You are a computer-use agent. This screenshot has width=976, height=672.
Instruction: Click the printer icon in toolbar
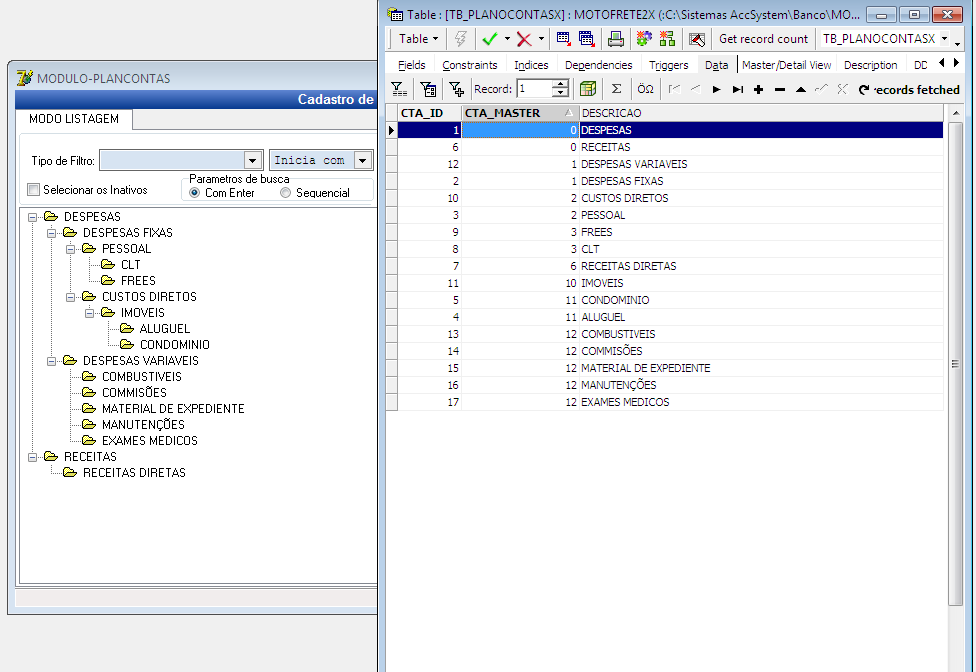(x=616, y=39)
